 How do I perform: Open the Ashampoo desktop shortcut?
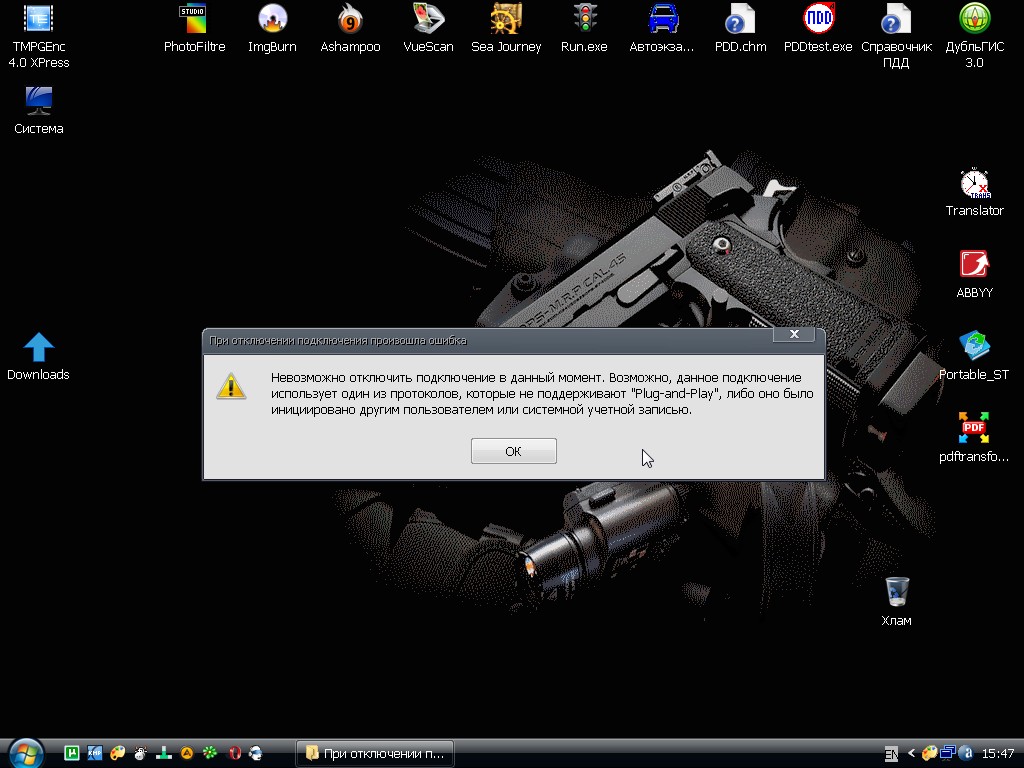click(x=350, y=28)
